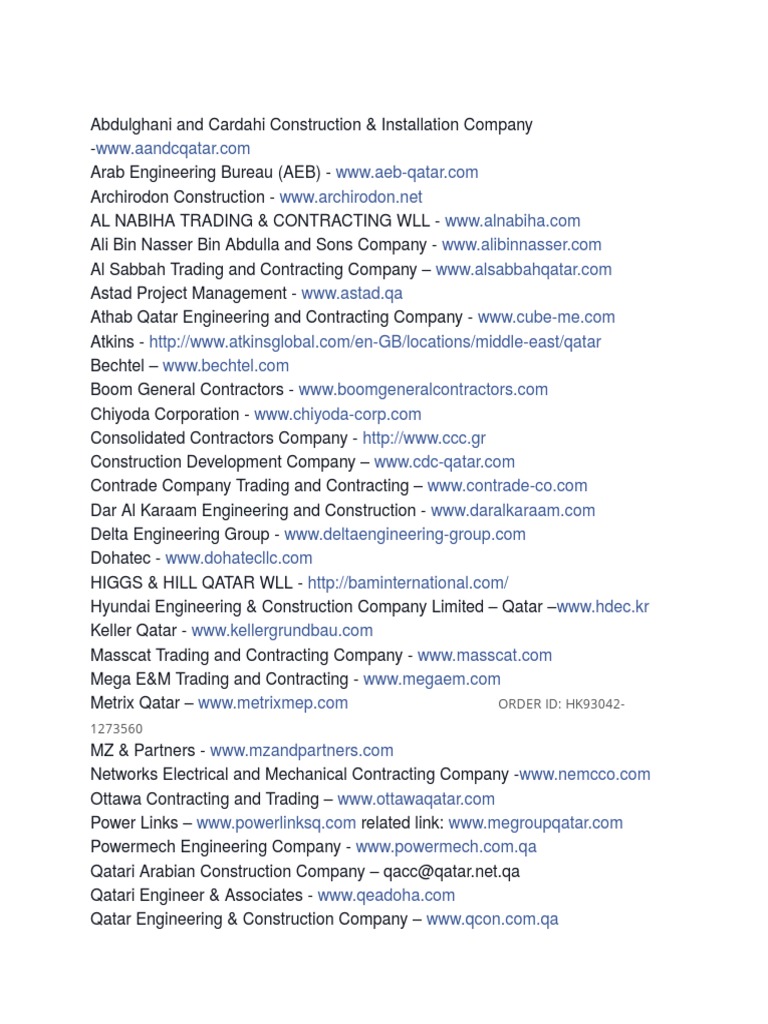Open the www.aandcqatar.com link
Screen dimensions: 768x1024
pos(173,149)
